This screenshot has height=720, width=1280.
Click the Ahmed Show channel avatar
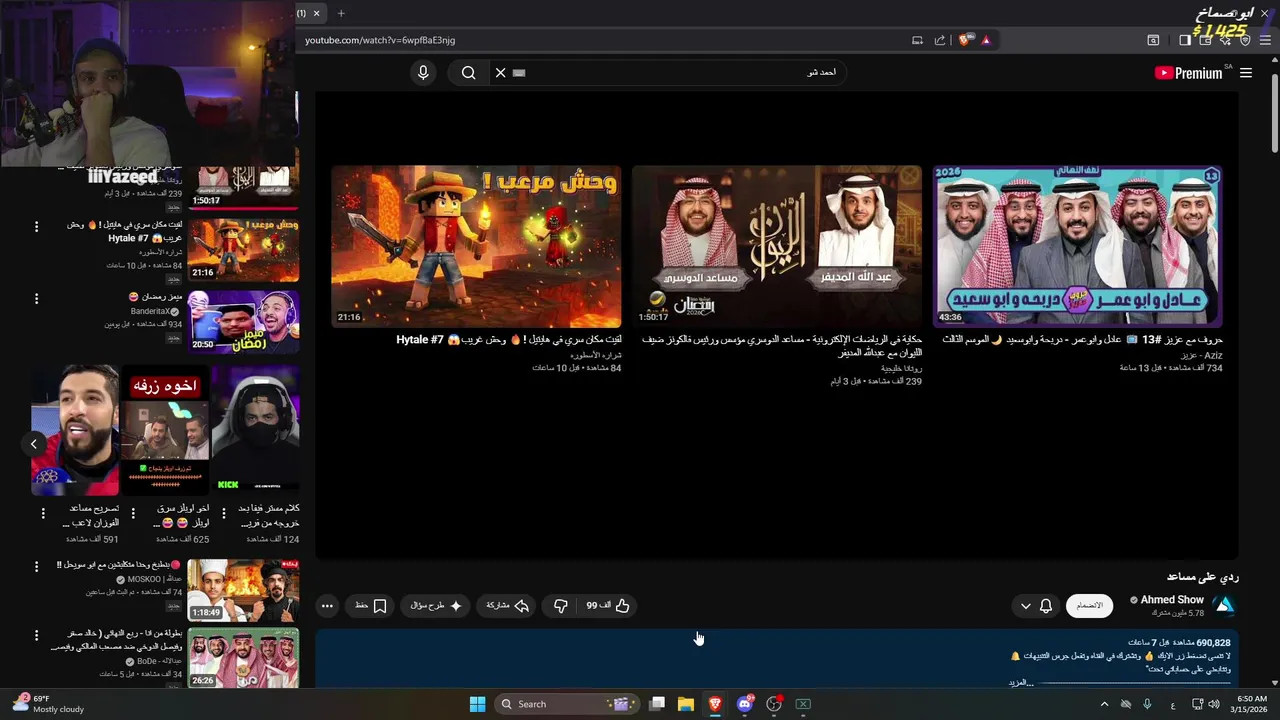1224,605
